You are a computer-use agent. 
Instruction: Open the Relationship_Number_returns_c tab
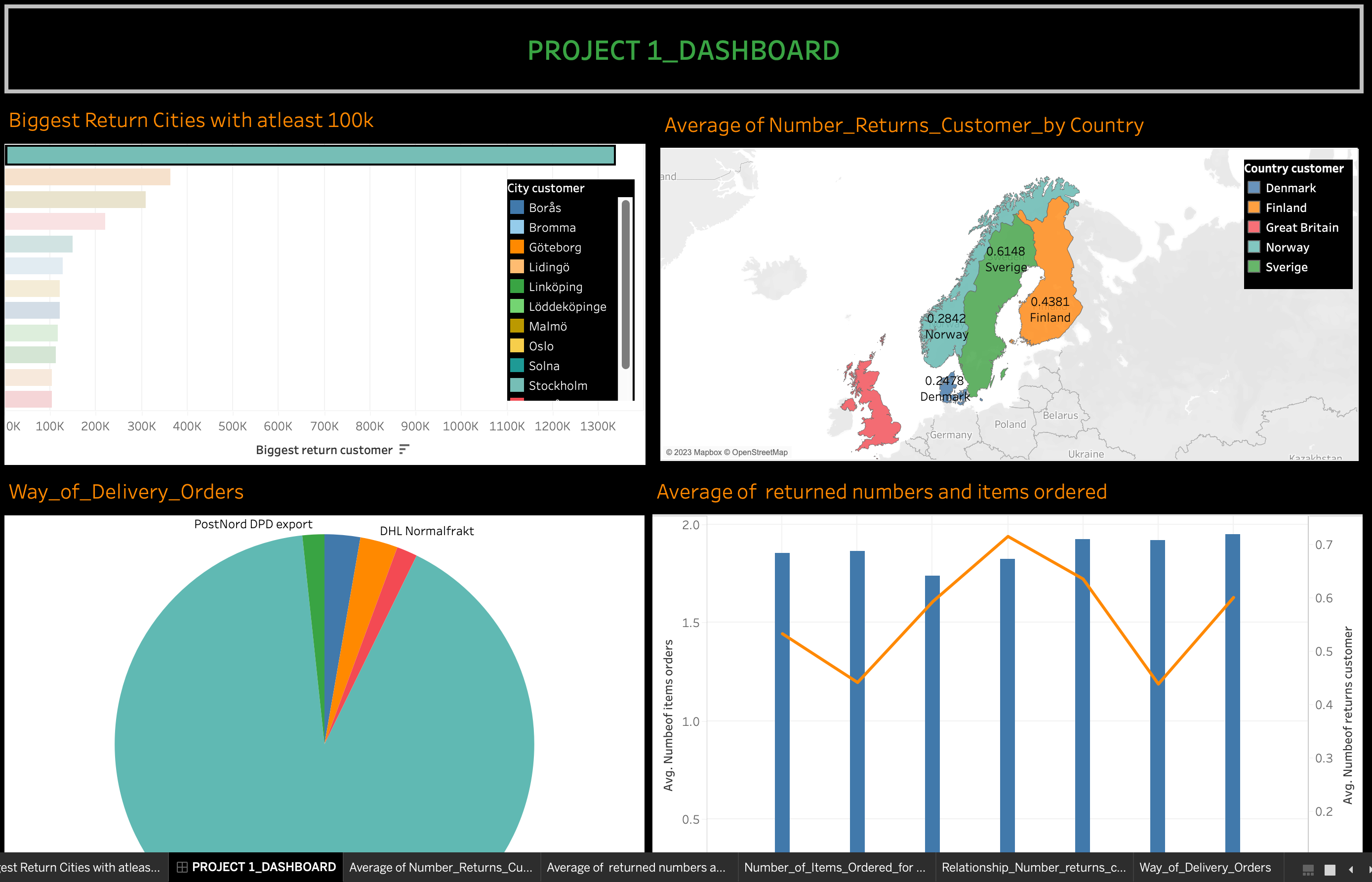coord(1033,867)
